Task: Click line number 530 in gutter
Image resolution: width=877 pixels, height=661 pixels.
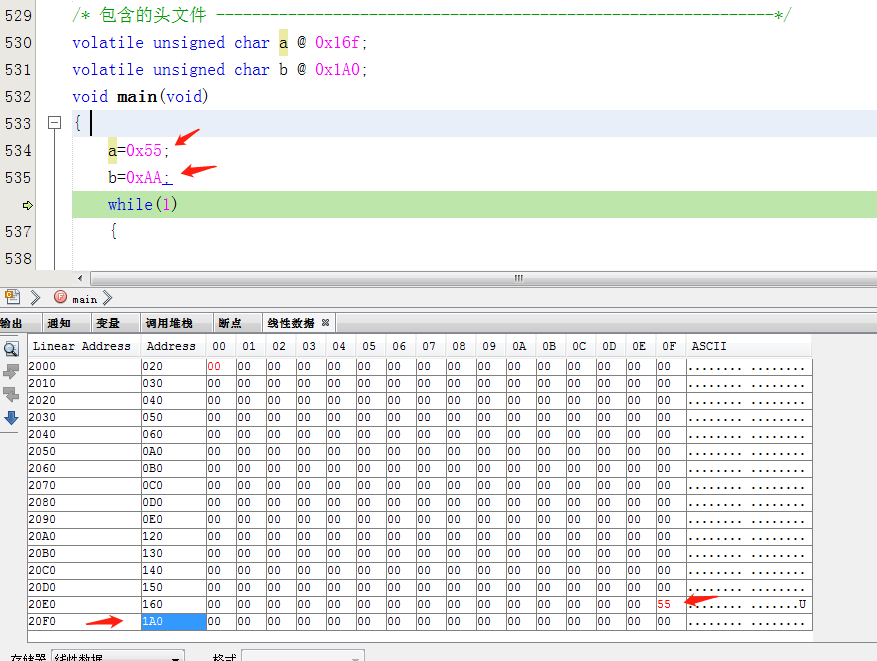Action: [18, 43]
